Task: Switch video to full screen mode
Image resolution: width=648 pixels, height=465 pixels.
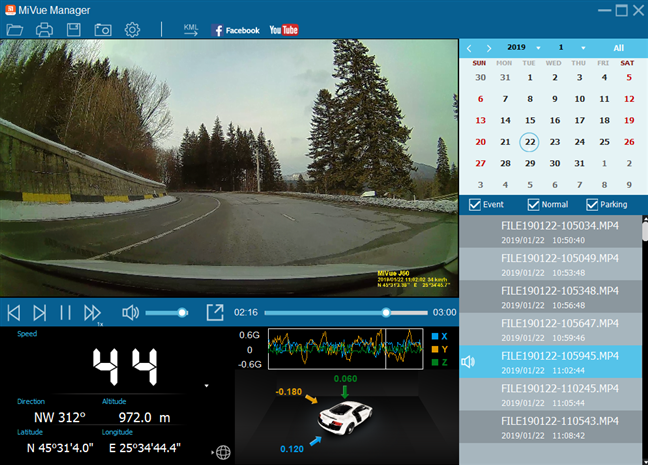Action: 215,312
